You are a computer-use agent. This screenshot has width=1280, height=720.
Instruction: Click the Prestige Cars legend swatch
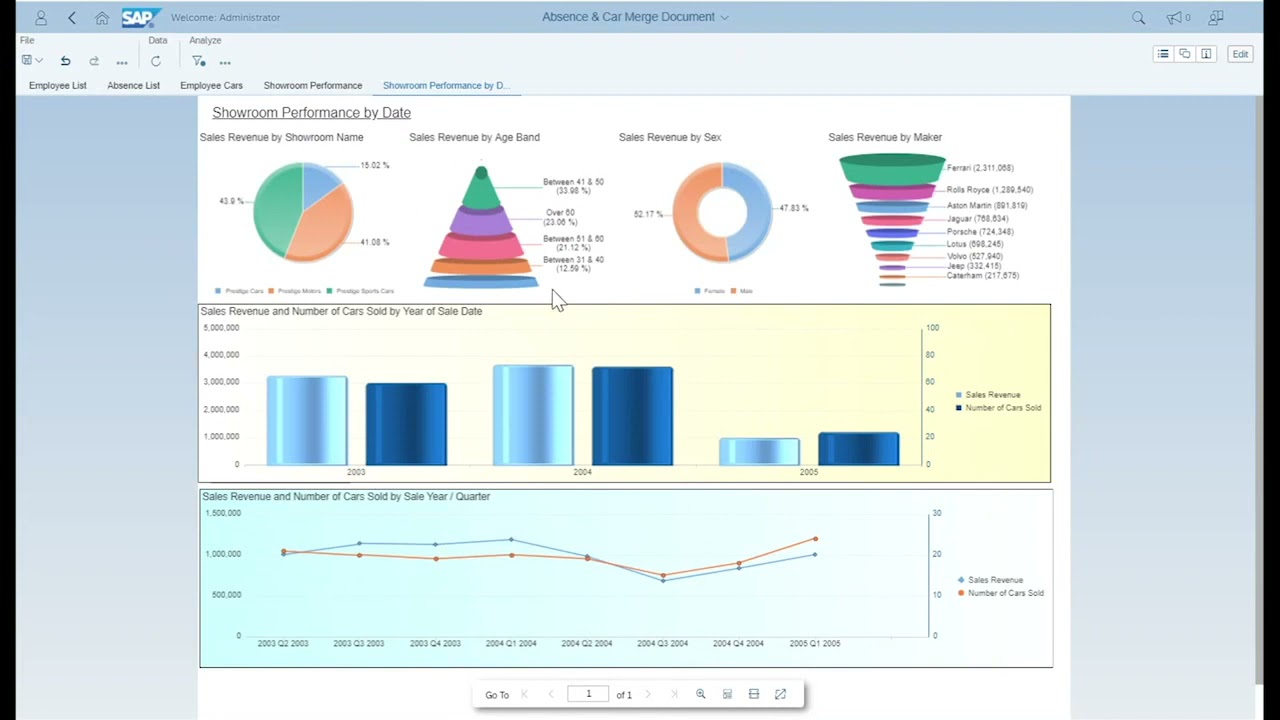[218, 291]
